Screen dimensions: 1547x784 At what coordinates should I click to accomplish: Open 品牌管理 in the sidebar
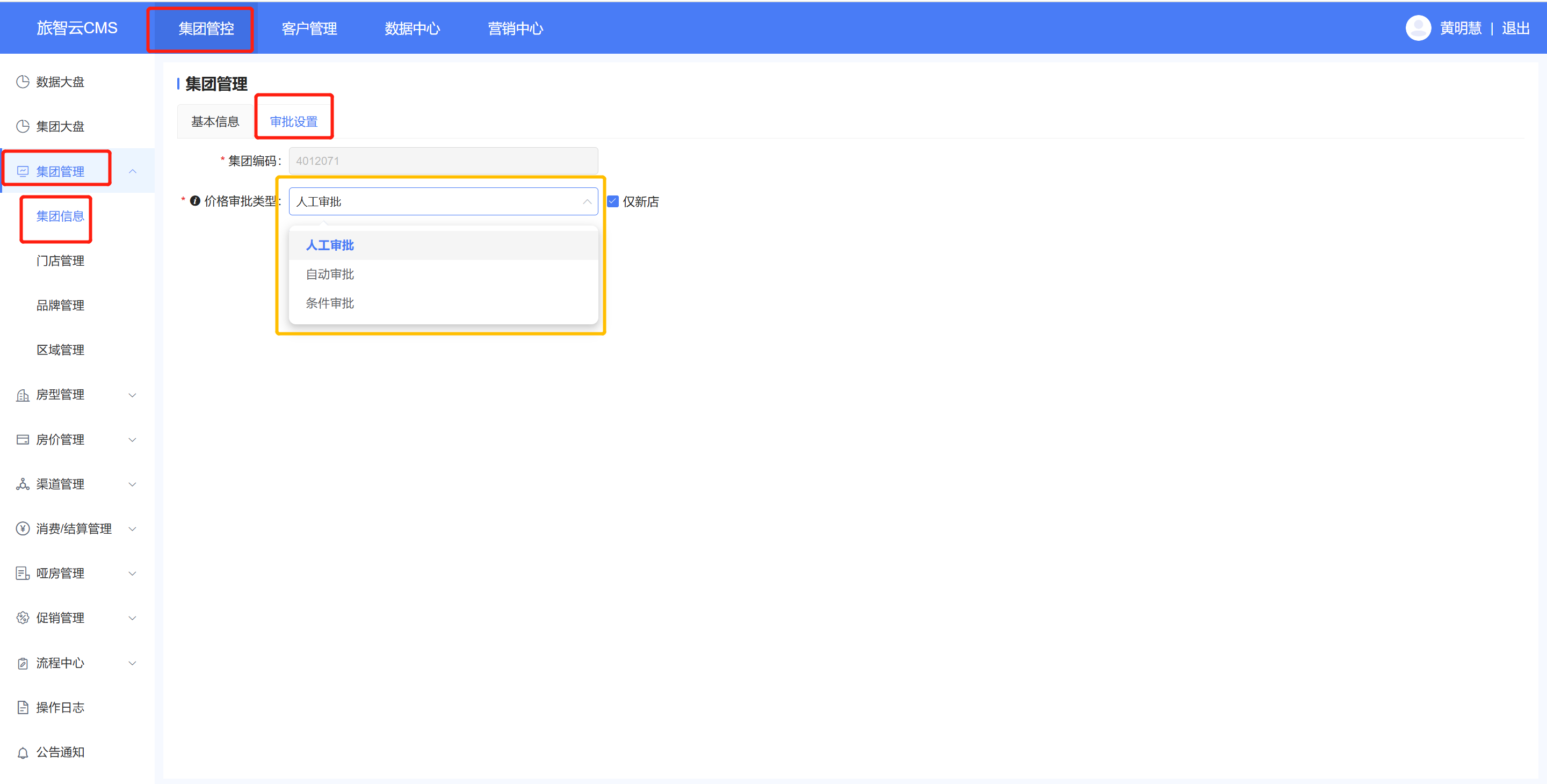60,305
